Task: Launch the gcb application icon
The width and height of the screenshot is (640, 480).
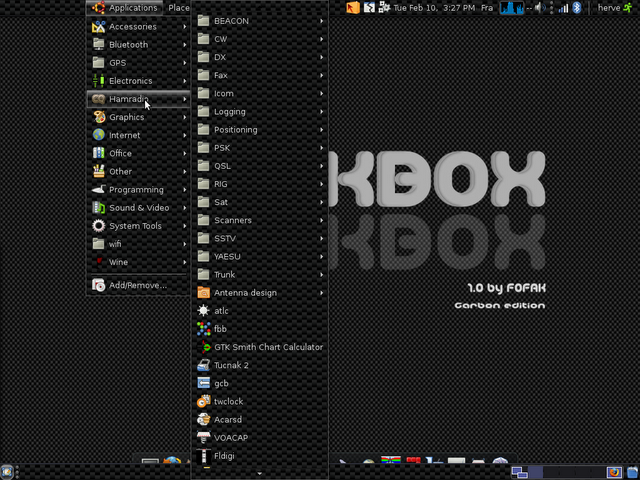Action: click(203, 383)
